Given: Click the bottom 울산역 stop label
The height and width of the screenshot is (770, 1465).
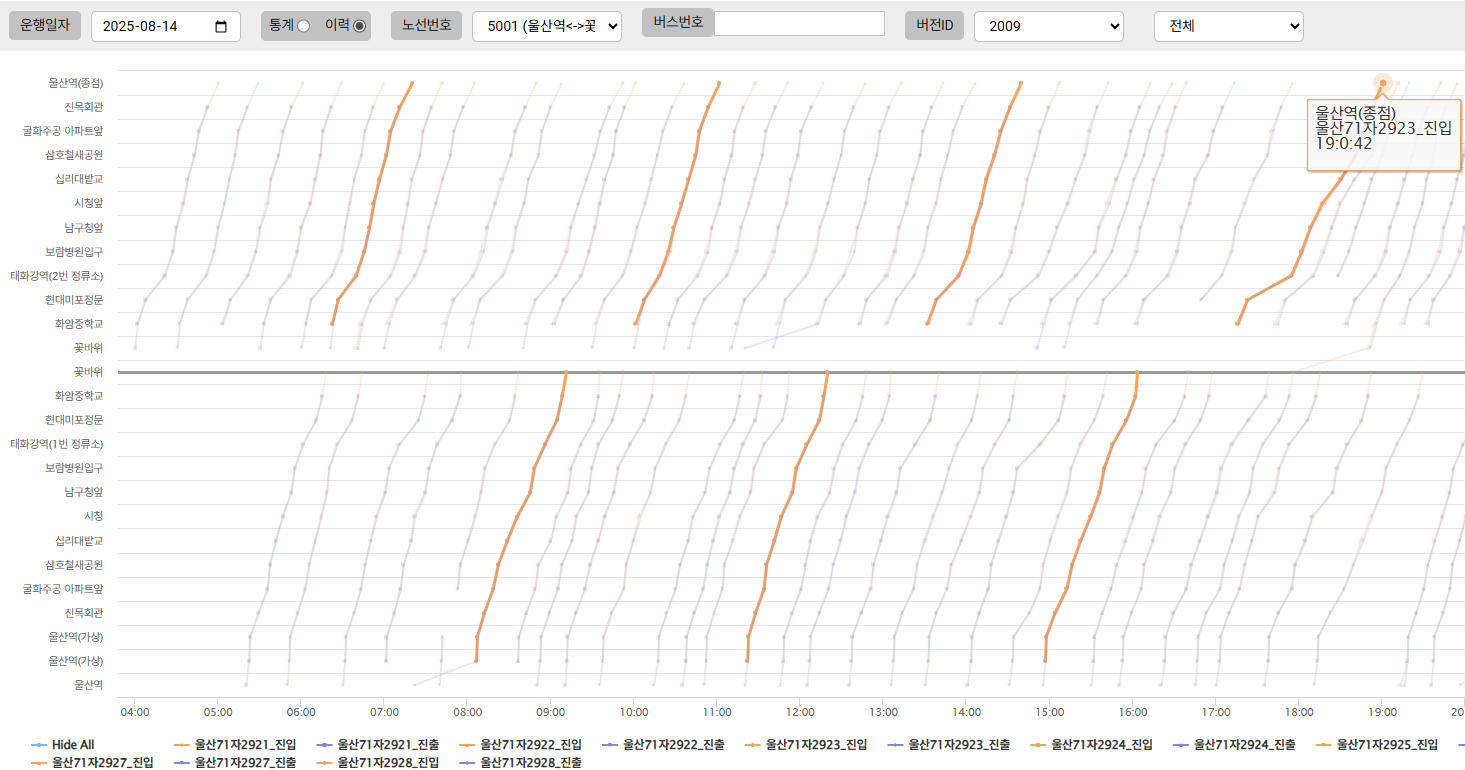Looking at the screenshot, I should tap(88, 685).
